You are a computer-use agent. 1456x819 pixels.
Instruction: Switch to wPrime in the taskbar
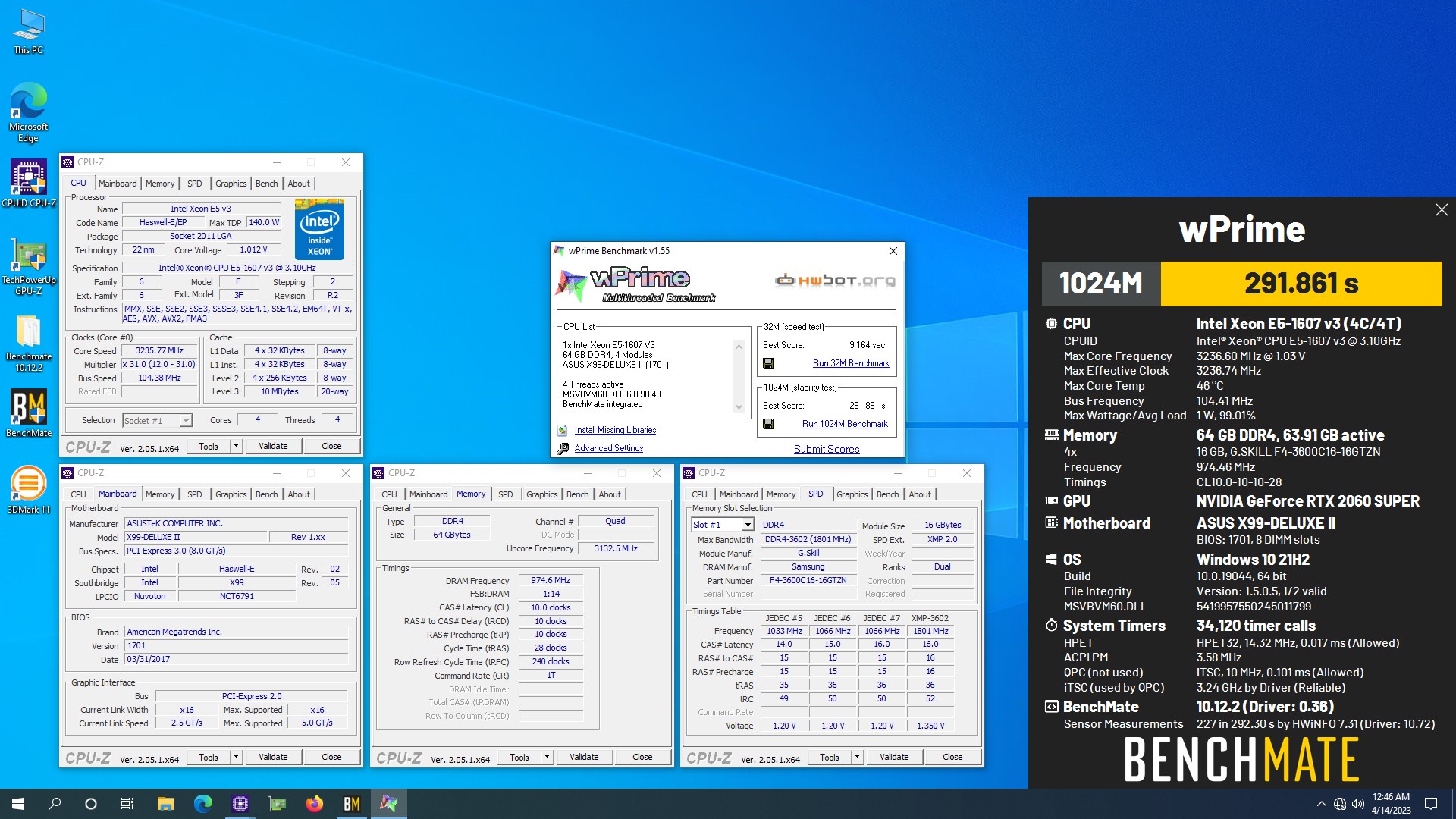coord(388,804)
